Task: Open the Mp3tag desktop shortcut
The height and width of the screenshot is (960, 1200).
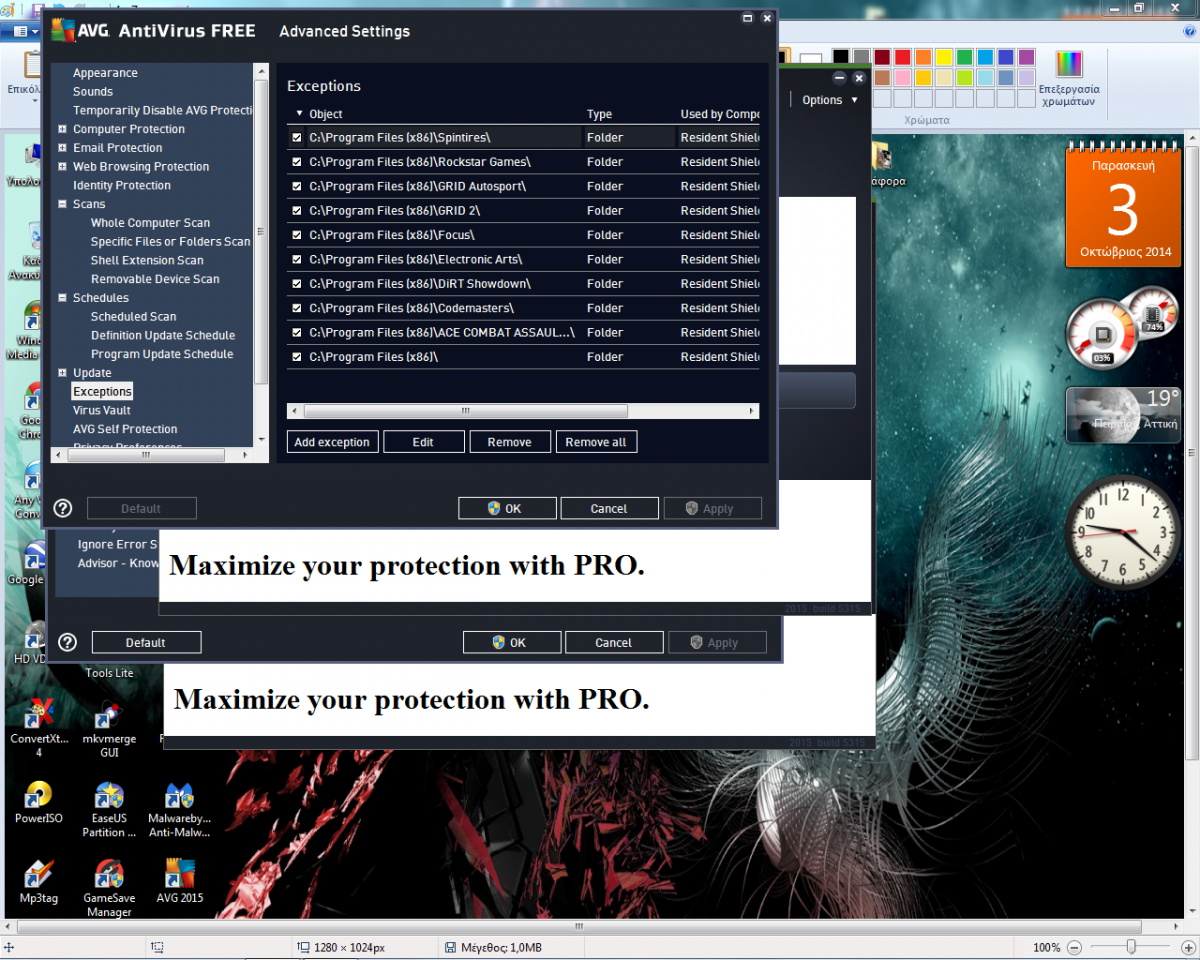Action: pyautogui.click(x=38, y=881)
